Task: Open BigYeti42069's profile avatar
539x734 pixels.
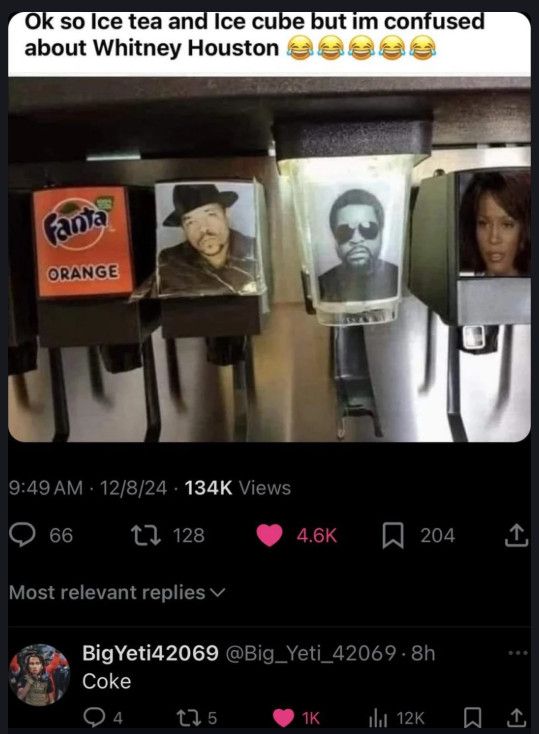Action: click(40, 674)
